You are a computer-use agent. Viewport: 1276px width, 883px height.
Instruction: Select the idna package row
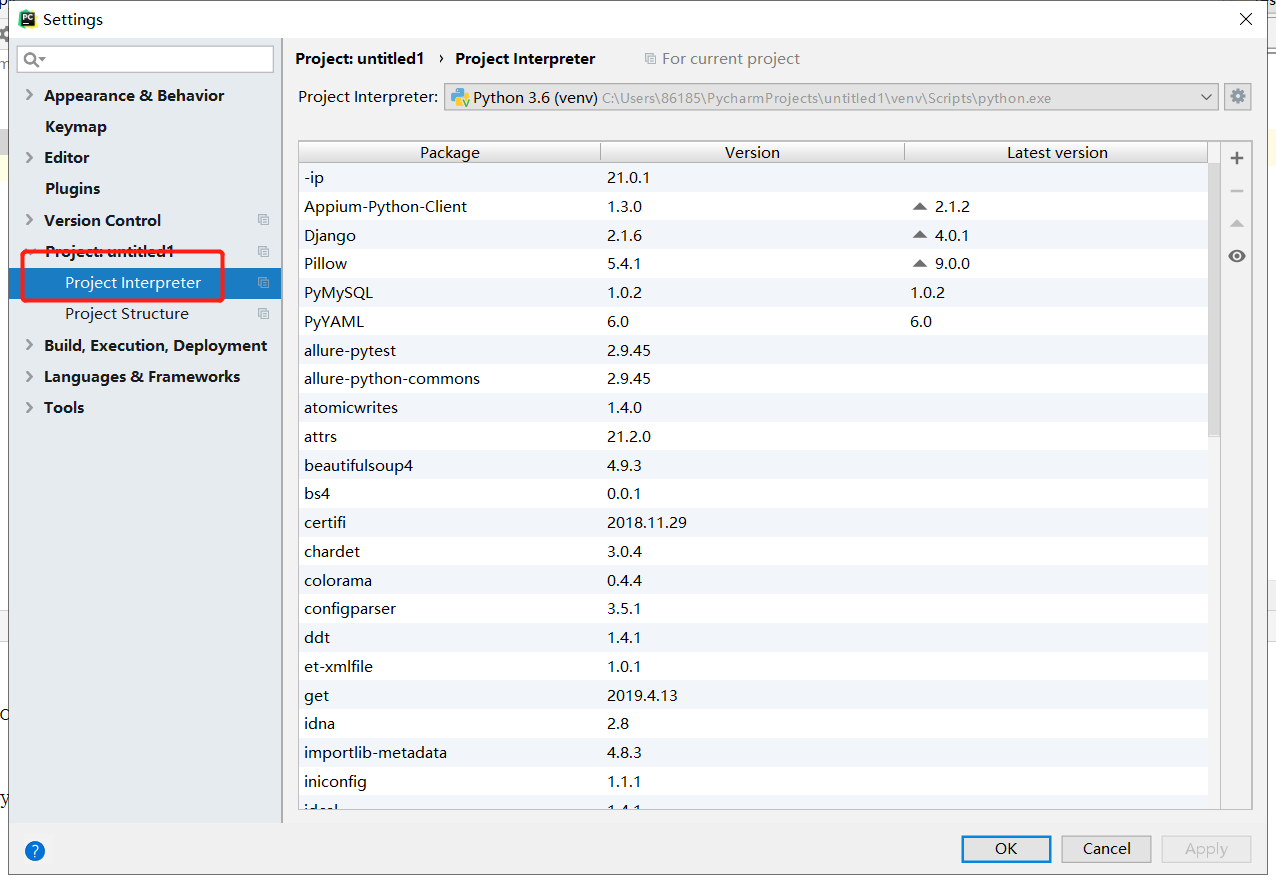pyautogui.click(x=753, y=723)
